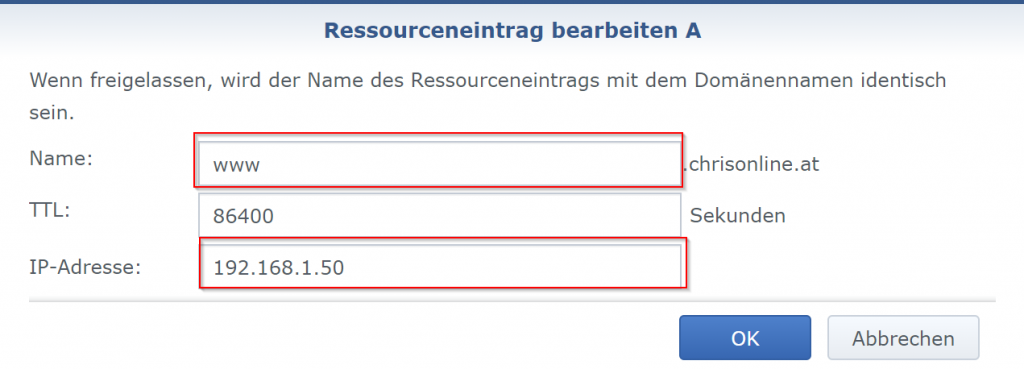Click the 'Ressourceneintrag bearbeiten A' dialog title
This screenshot has width=1024, height=369.
(x=513, y=31)
